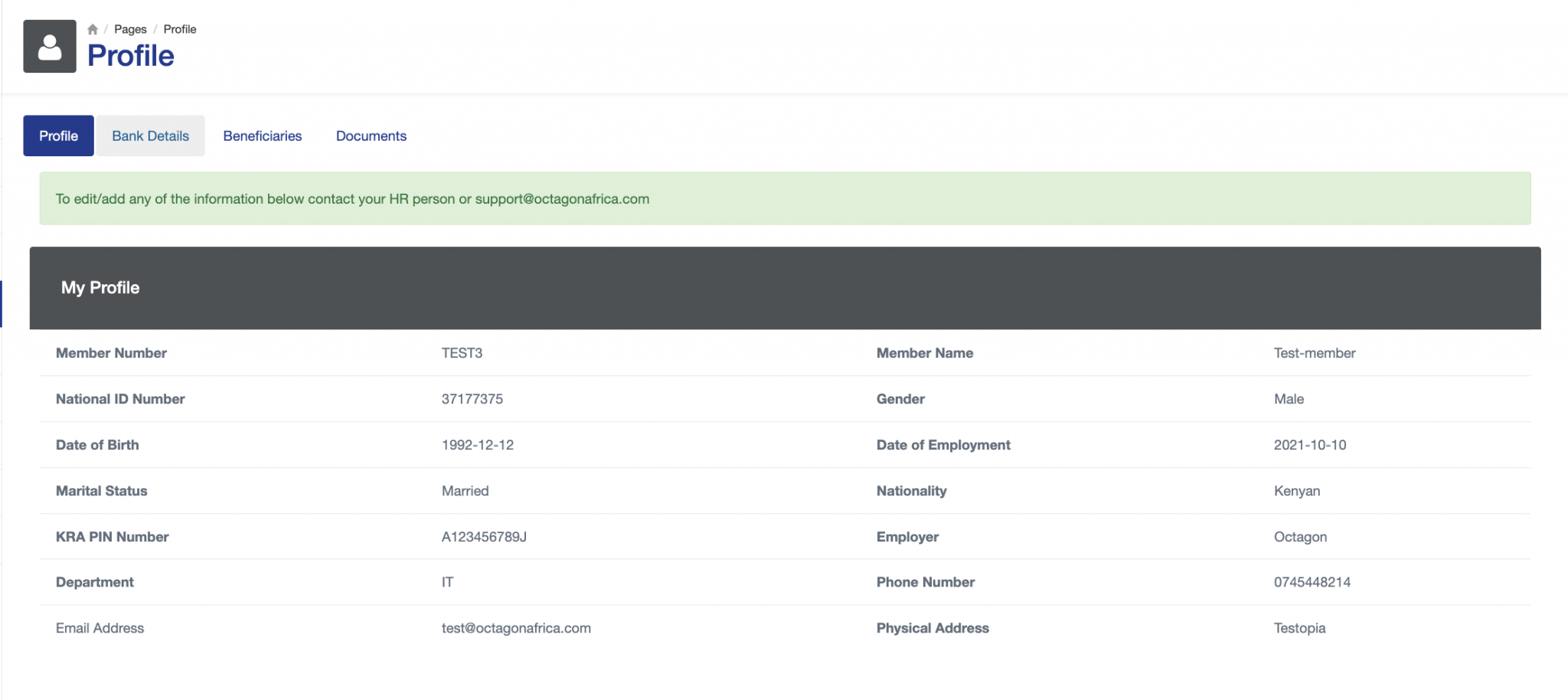Select the Date of Birth value 1992-12-12
The height and width of the screenshot is (700, 1568).
tap(478, 444)
